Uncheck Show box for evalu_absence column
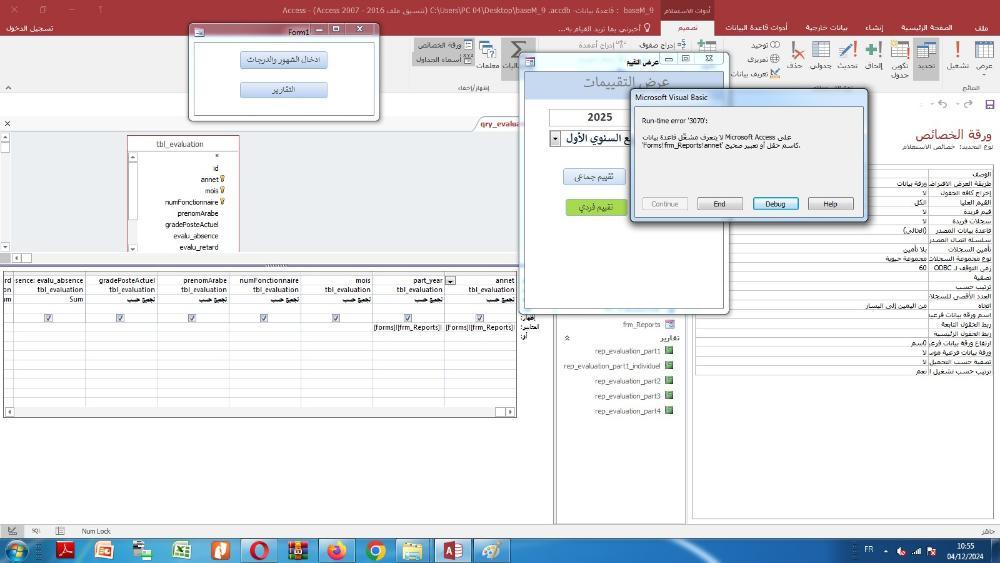This screenshot has width=1000, height=563. (x=48, y=318)
